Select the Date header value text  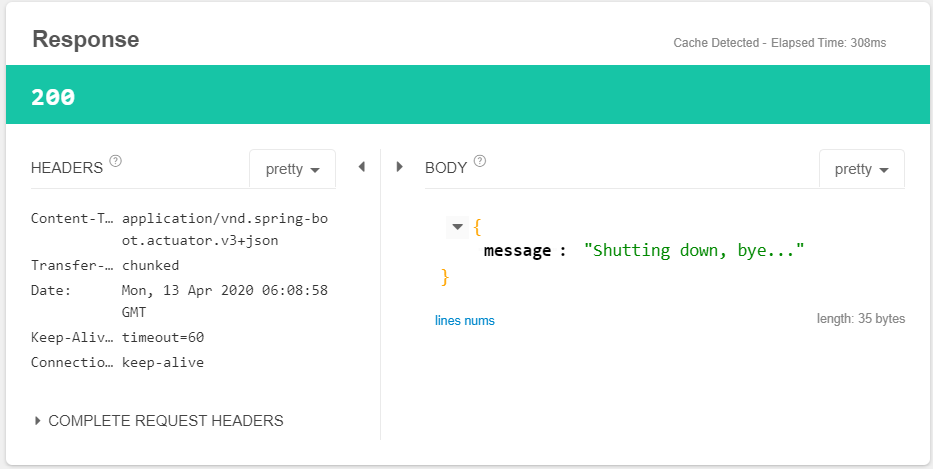224,301
